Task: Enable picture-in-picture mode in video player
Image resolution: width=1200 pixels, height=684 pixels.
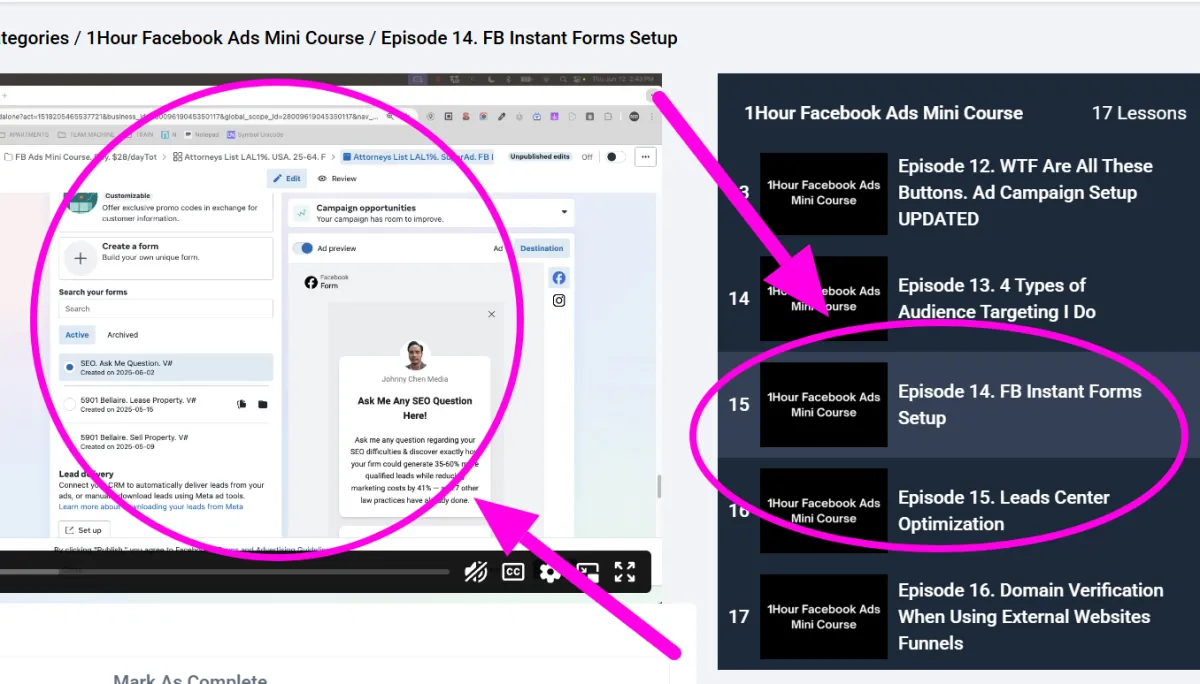Action: 588,572
